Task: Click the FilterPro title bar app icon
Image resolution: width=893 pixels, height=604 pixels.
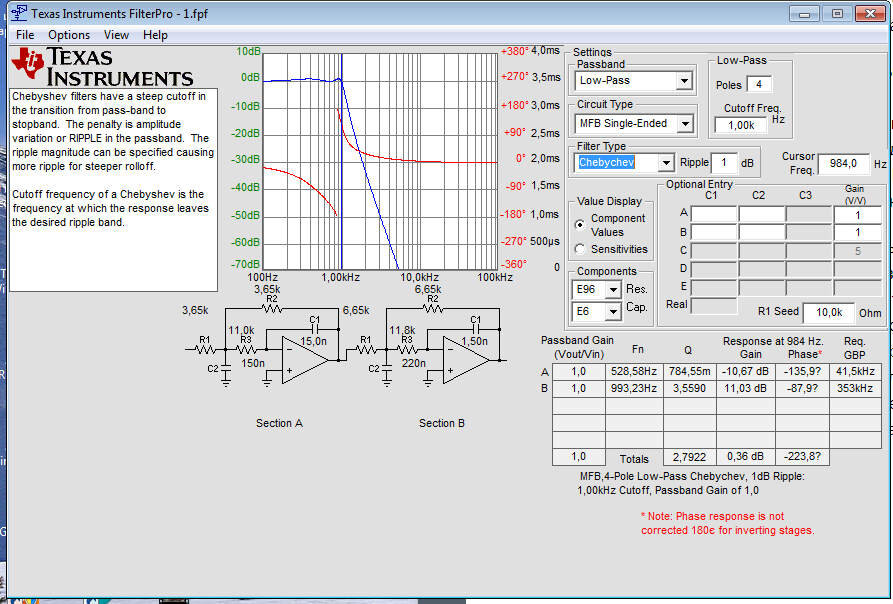Action: click(19, 13)
